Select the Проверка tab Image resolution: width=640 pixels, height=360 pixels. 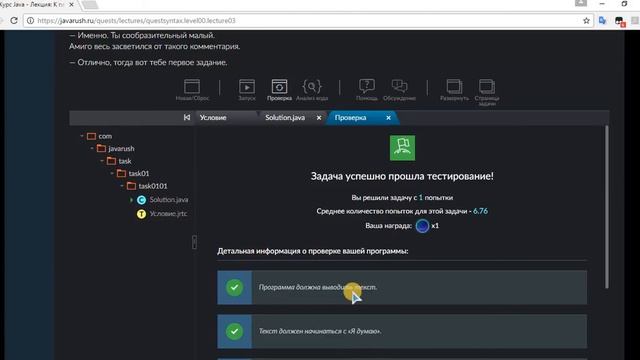pos(350,118)
